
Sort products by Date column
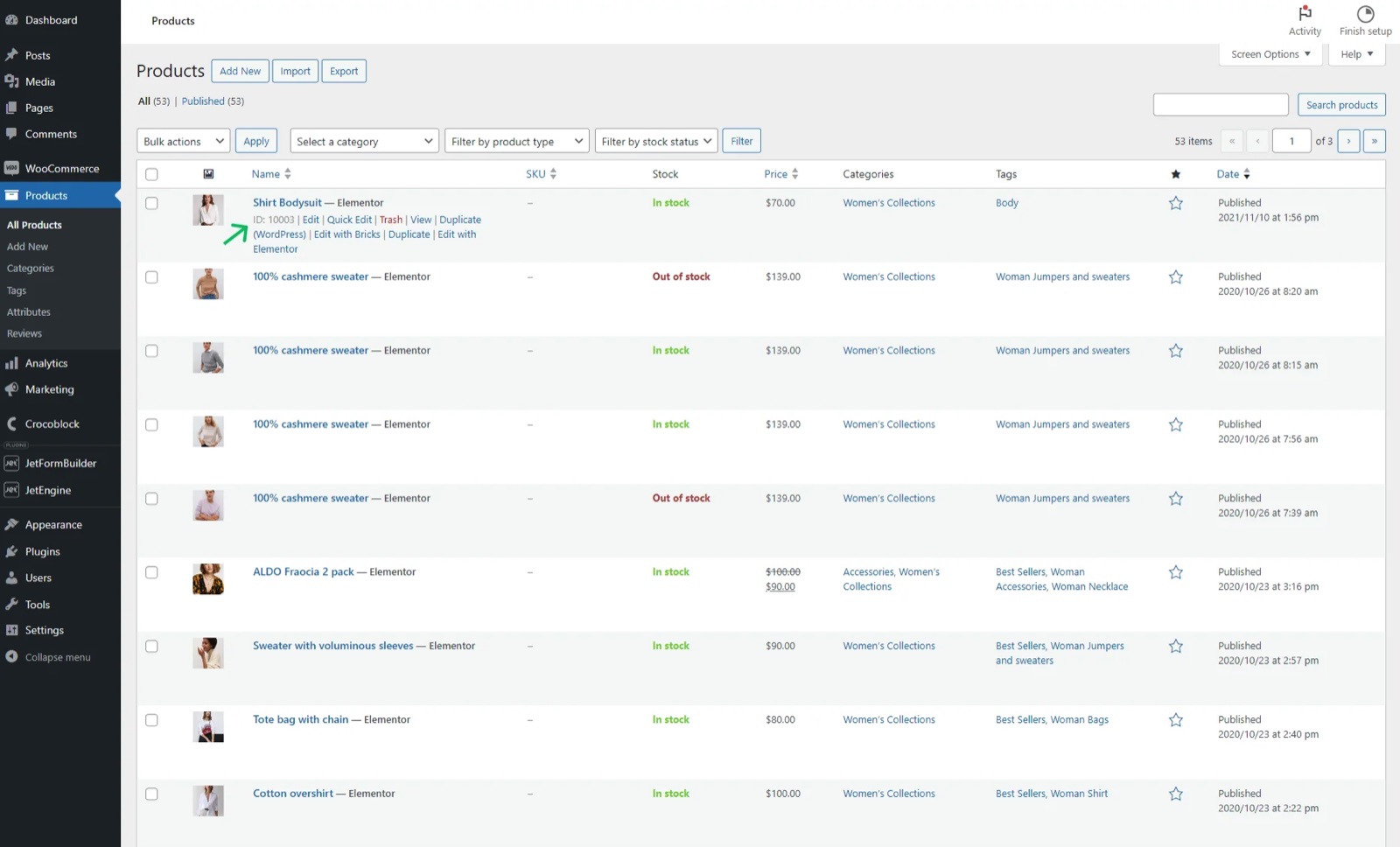pos(1233,174)
